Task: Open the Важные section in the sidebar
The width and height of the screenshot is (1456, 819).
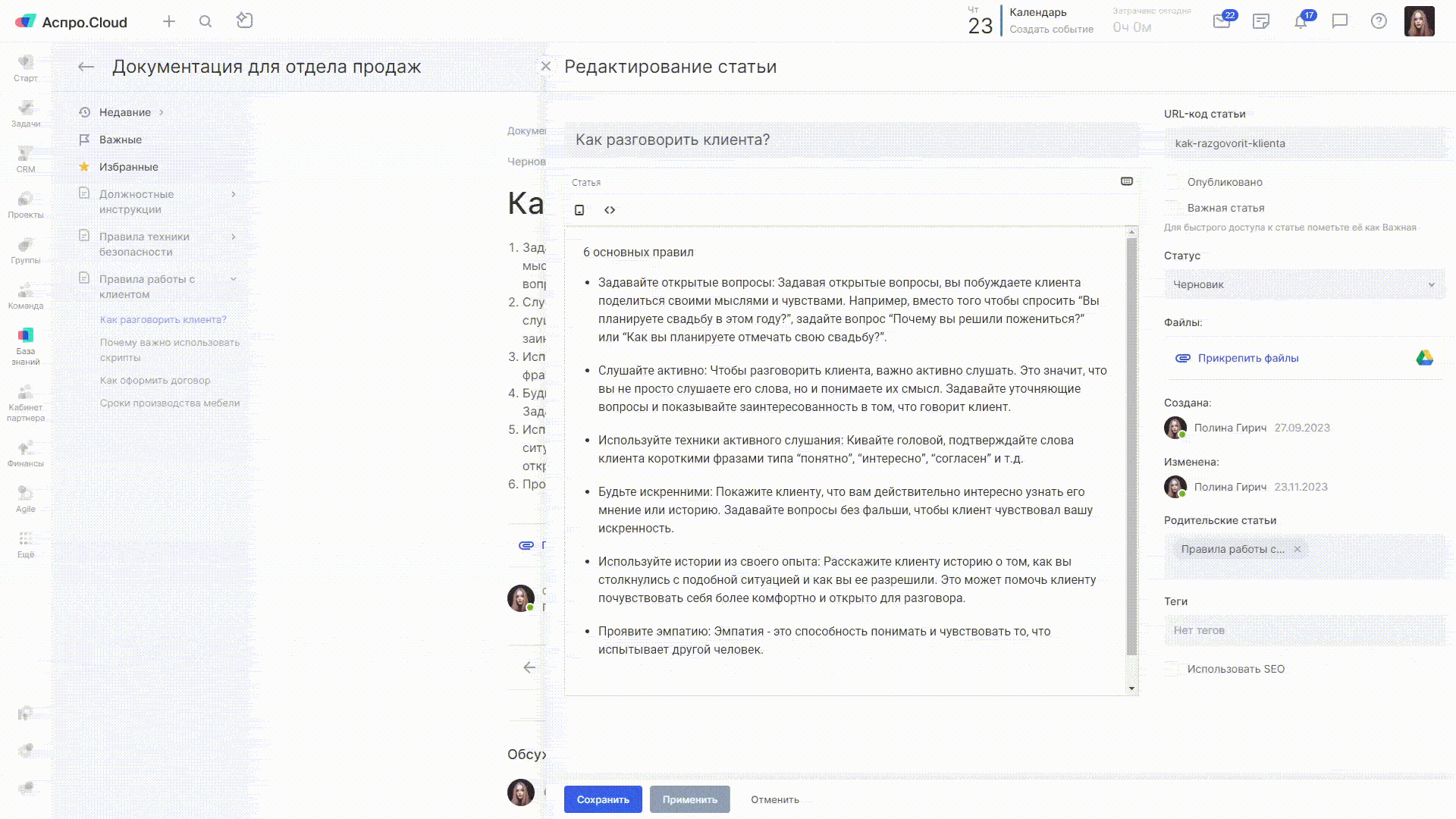Action: coord(121,140)
